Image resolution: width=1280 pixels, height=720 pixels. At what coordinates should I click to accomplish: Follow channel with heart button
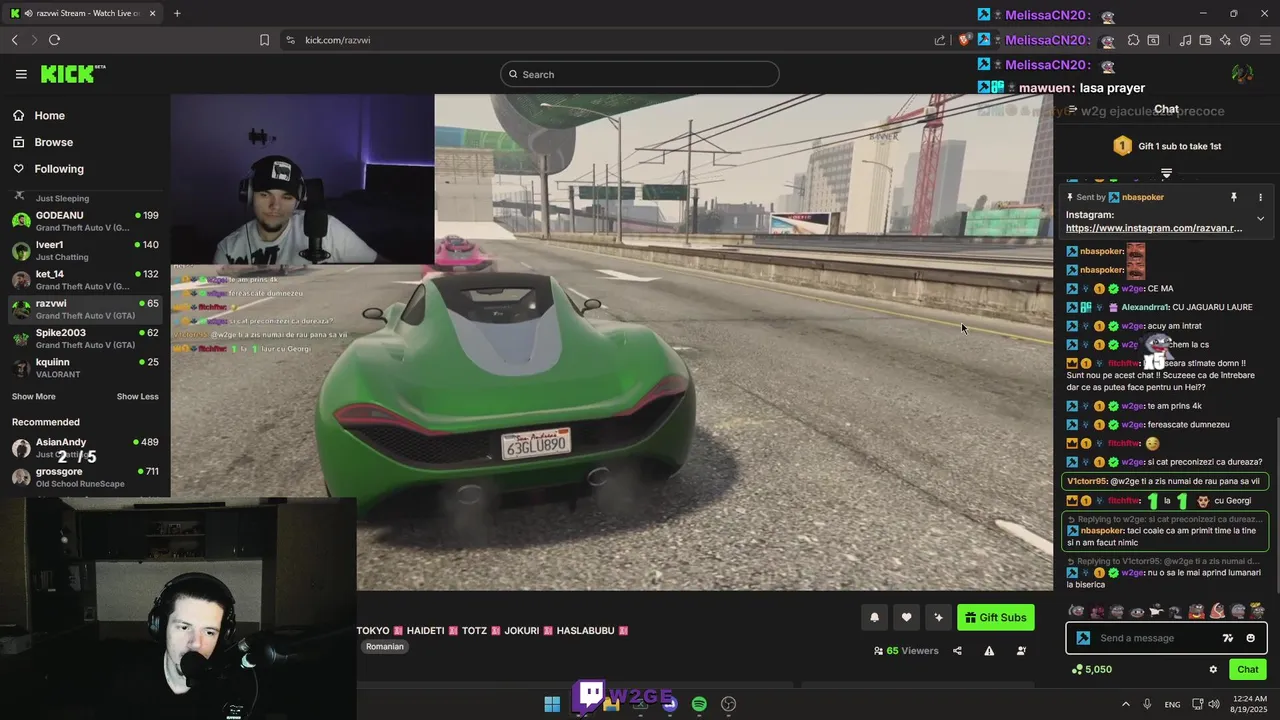pyautogui.click(x=906, y=617)
